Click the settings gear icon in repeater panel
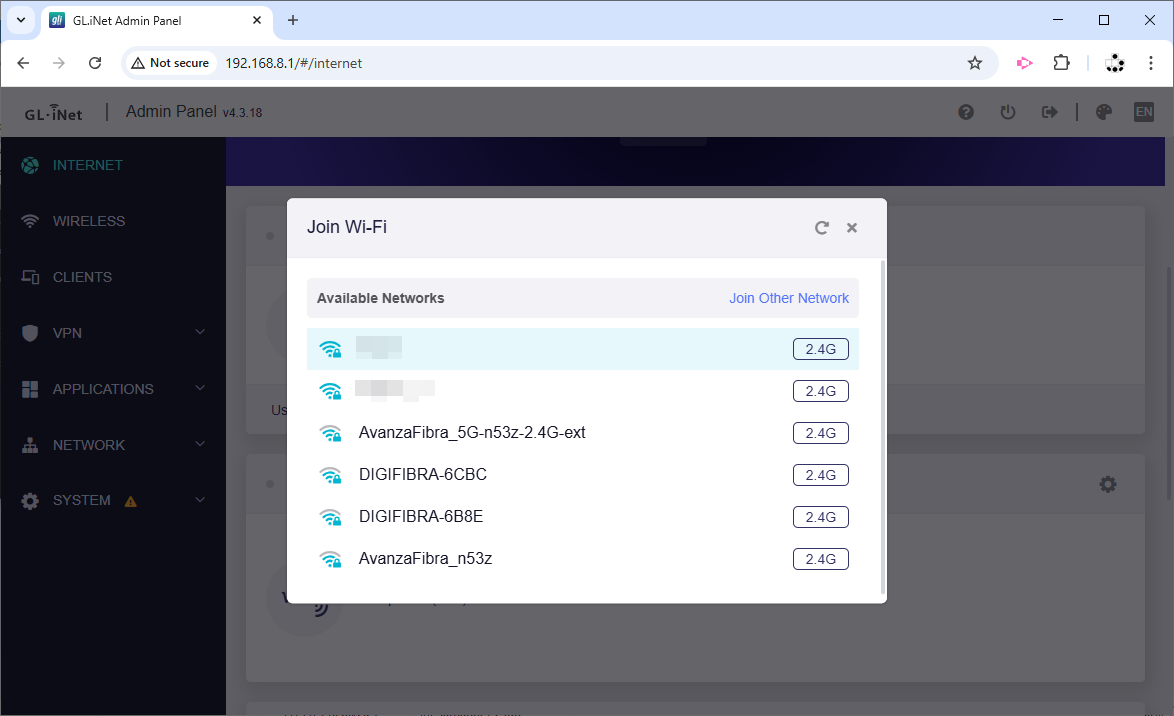This screenshot has height=716, width=1174. (x=1108, y=484)
